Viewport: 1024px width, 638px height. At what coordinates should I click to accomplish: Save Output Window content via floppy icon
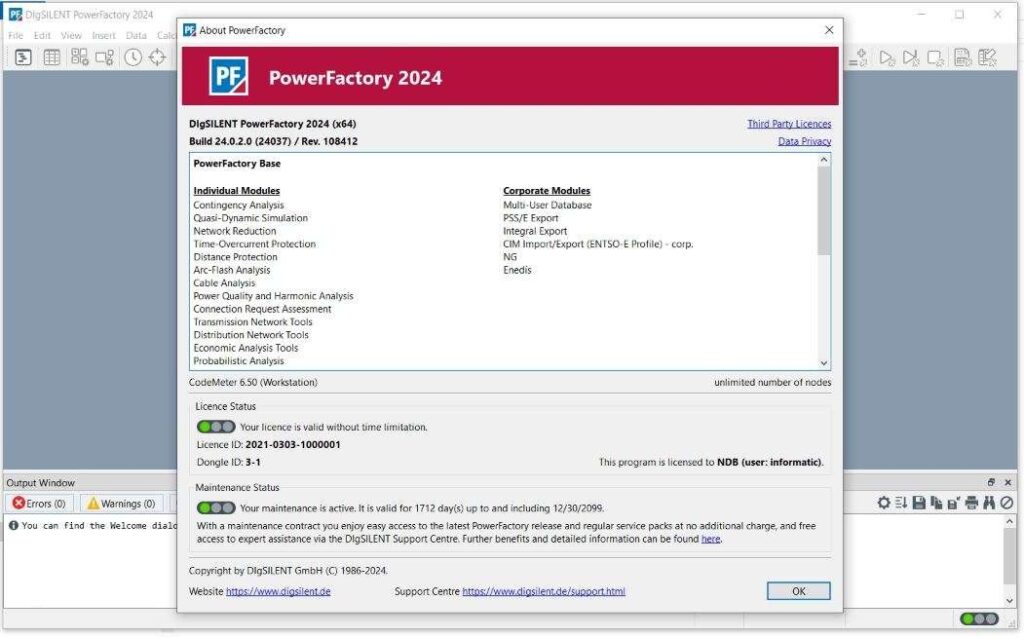pos(919,503)
